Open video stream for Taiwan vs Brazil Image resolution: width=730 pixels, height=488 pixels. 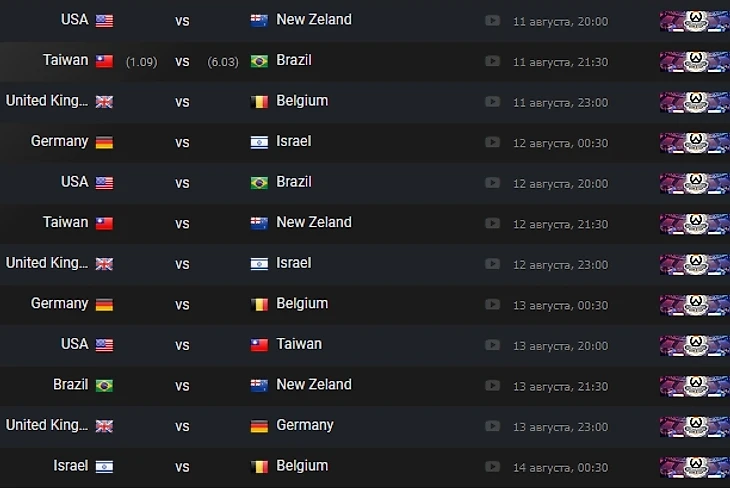pos(492,61)
